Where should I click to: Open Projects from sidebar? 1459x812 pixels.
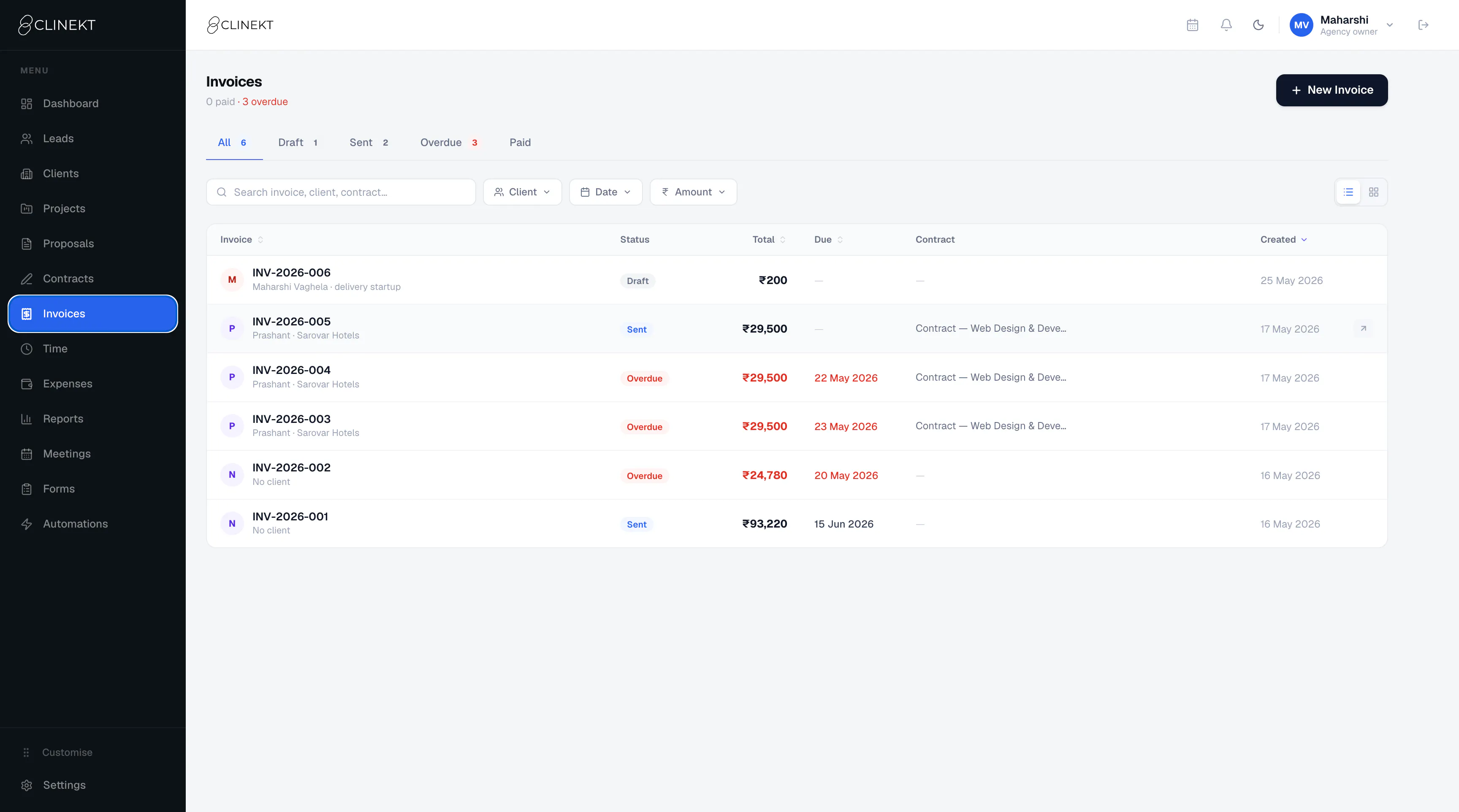[93, 209]
